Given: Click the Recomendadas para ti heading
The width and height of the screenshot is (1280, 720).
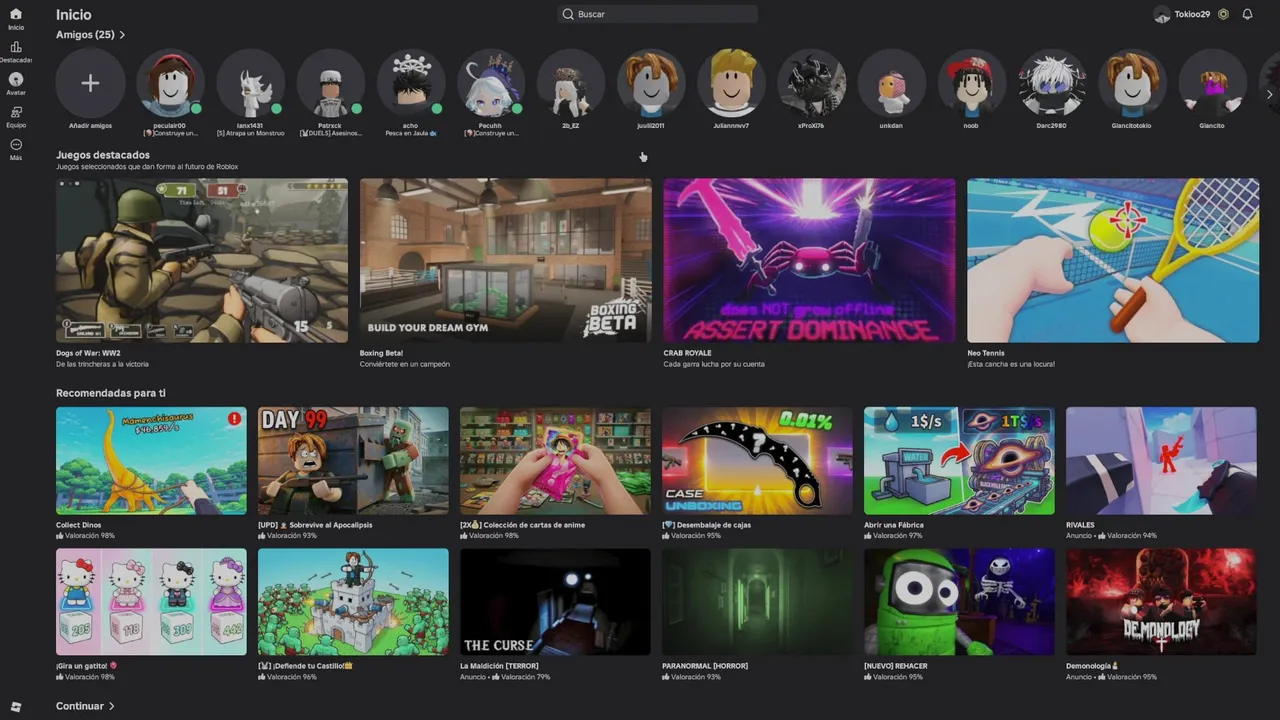Looking at the screenshot, I should click(x=111, y=393).
